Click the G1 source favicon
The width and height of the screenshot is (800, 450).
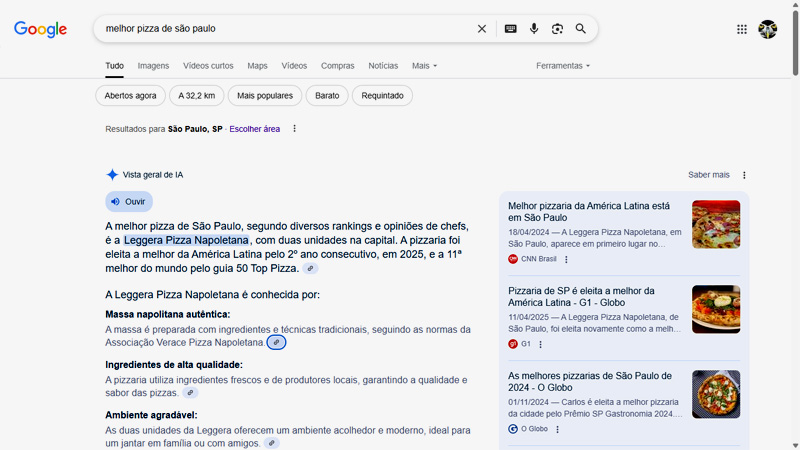click(x=513, y=344)
